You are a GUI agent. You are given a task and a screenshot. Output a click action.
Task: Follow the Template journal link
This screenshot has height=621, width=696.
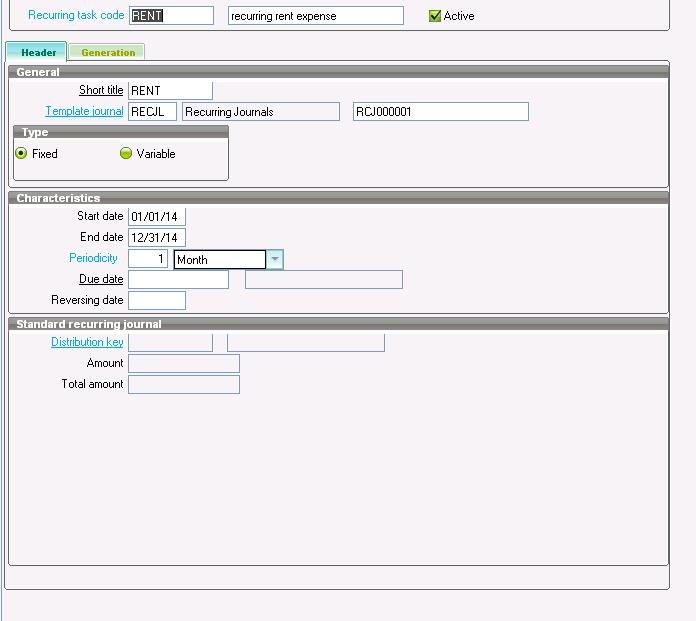(84, 111)
